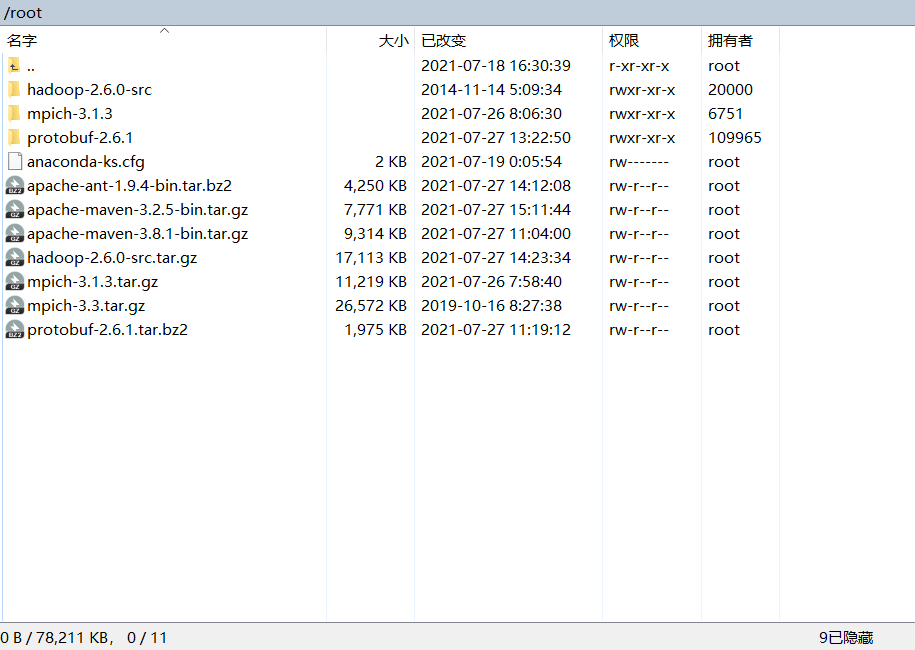Select the protobuf-2.6.1.tar.bz2 file name

tap(107, 329)
